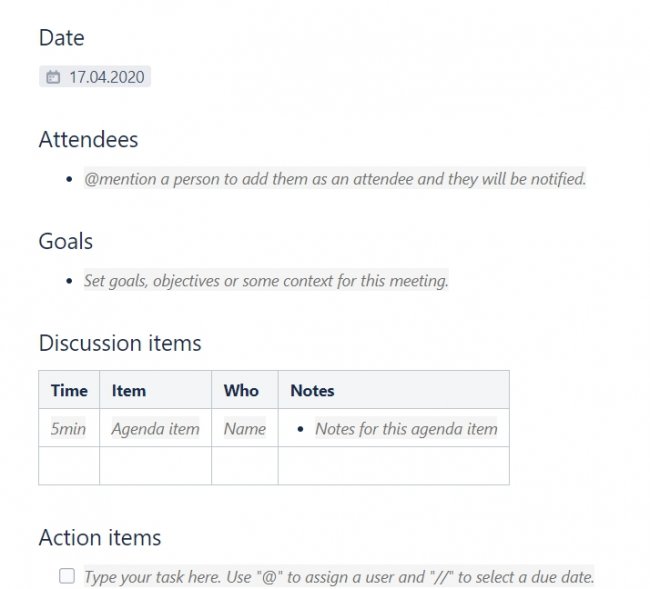Screen dimensions: 650x589
Task: Click the empty Notes cell in second row
Action: click(x=393, y=466)
